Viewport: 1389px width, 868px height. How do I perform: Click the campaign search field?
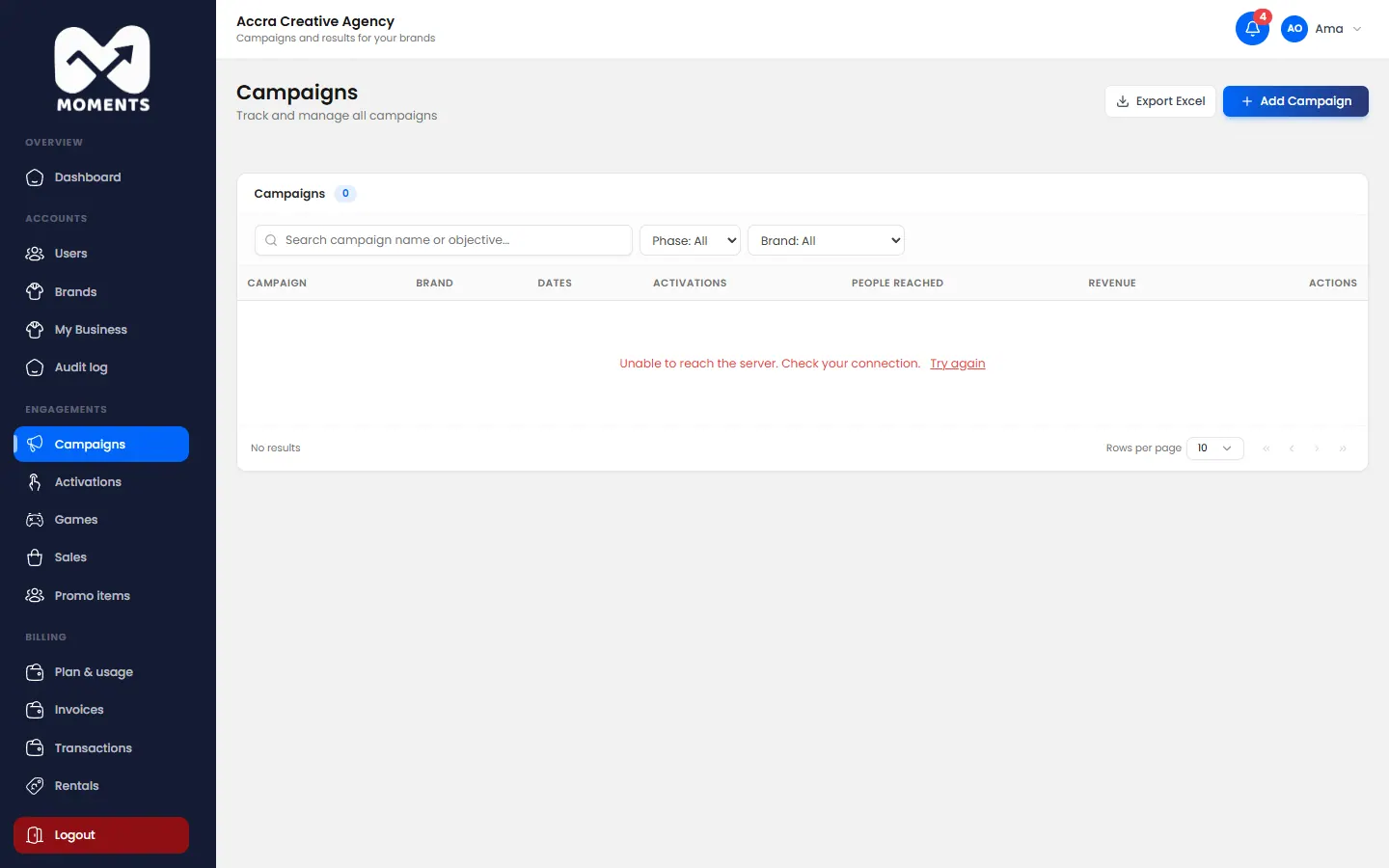[444, 240]
